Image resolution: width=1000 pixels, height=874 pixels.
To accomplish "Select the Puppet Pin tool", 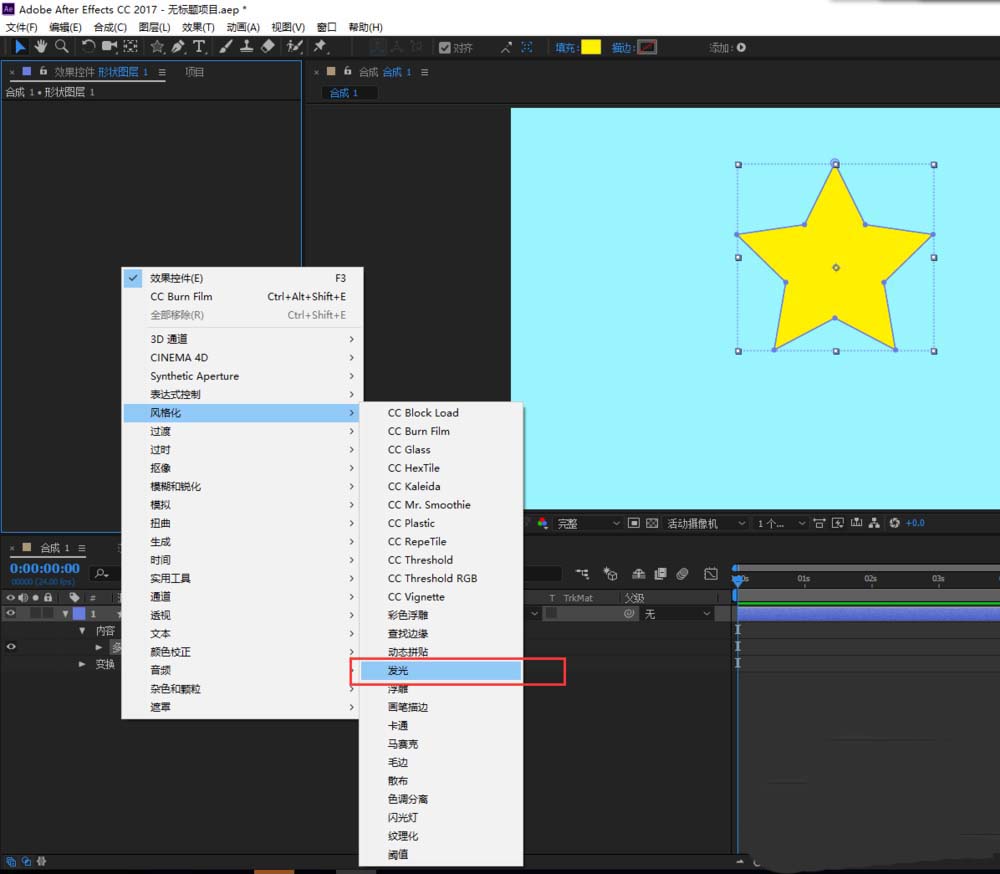I will tap(320, 47).
